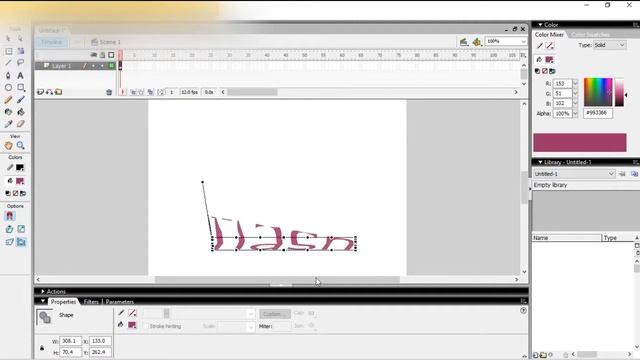This screenshot has width=640, height=360.
Task: Click the hex color field #993366
Action: pyautogui.click(x=598, y=113)
